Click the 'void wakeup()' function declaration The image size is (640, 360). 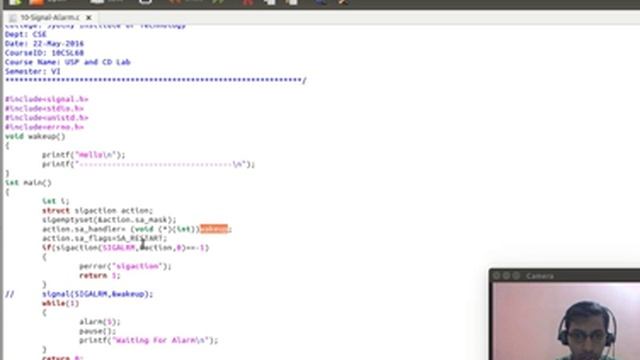pos(35,136)
